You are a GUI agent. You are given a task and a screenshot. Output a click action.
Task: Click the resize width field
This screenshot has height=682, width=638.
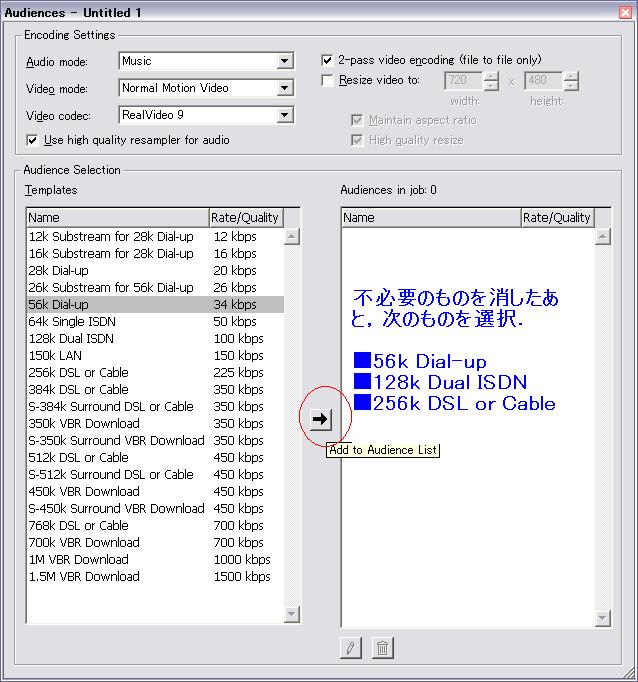464,80
